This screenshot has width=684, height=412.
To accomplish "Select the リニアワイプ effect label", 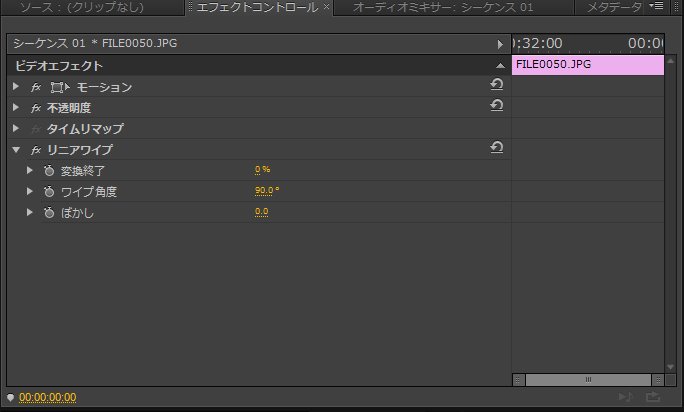I will [80, 150].
